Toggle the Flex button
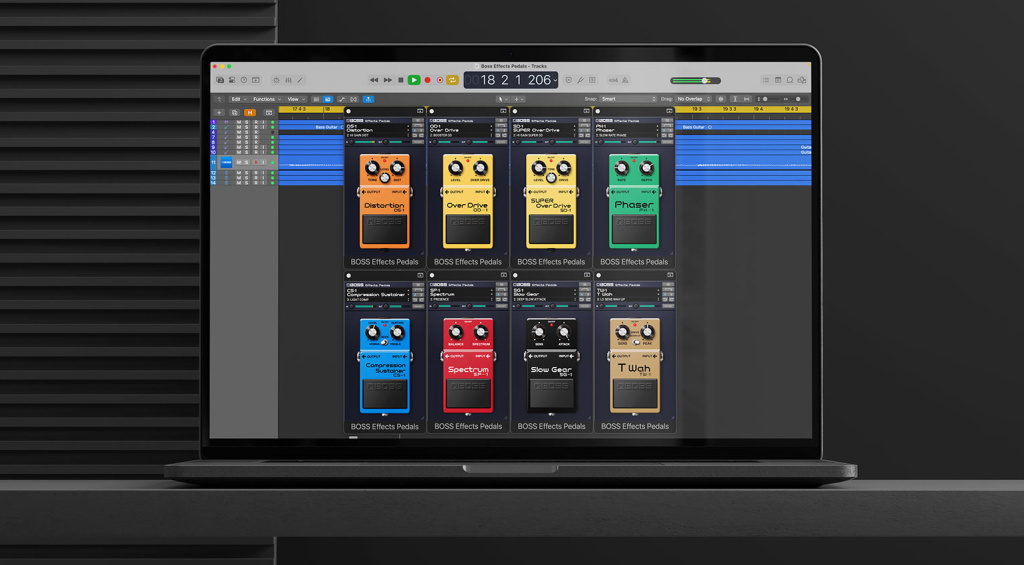The image size is (1024, 565). [354, 99]
